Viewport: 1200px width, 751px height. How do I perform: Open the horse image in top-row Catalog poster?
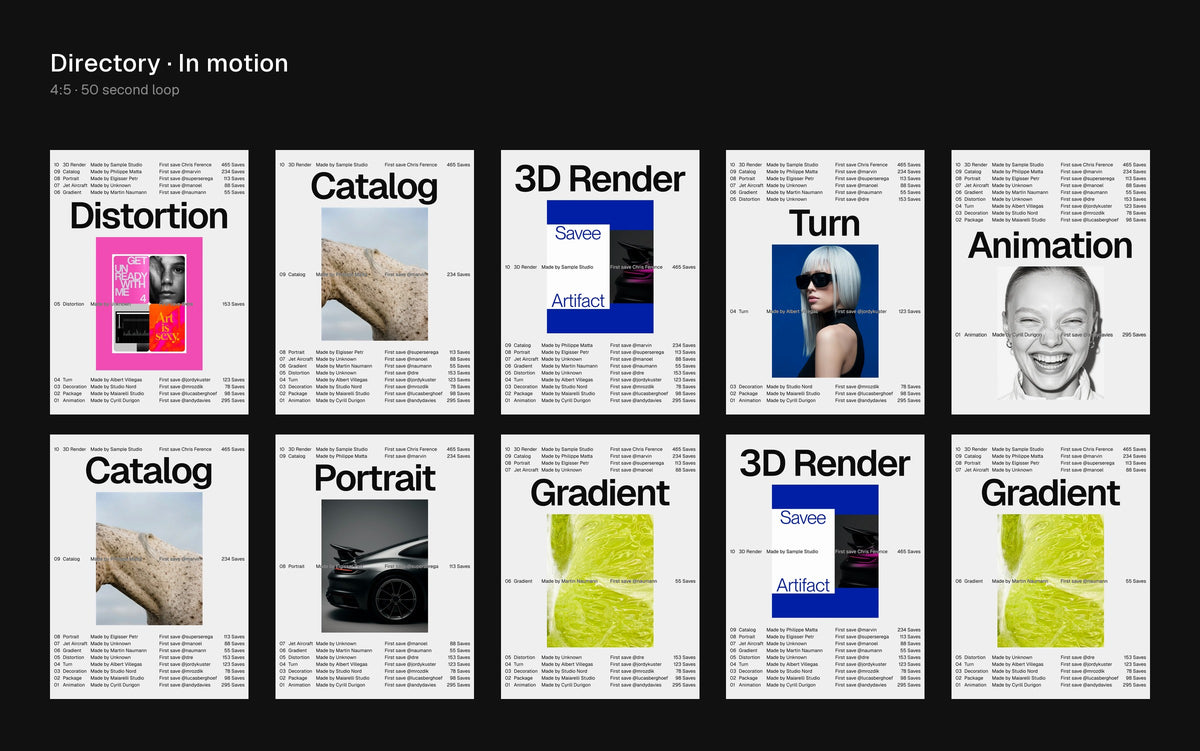coord(375,273)
